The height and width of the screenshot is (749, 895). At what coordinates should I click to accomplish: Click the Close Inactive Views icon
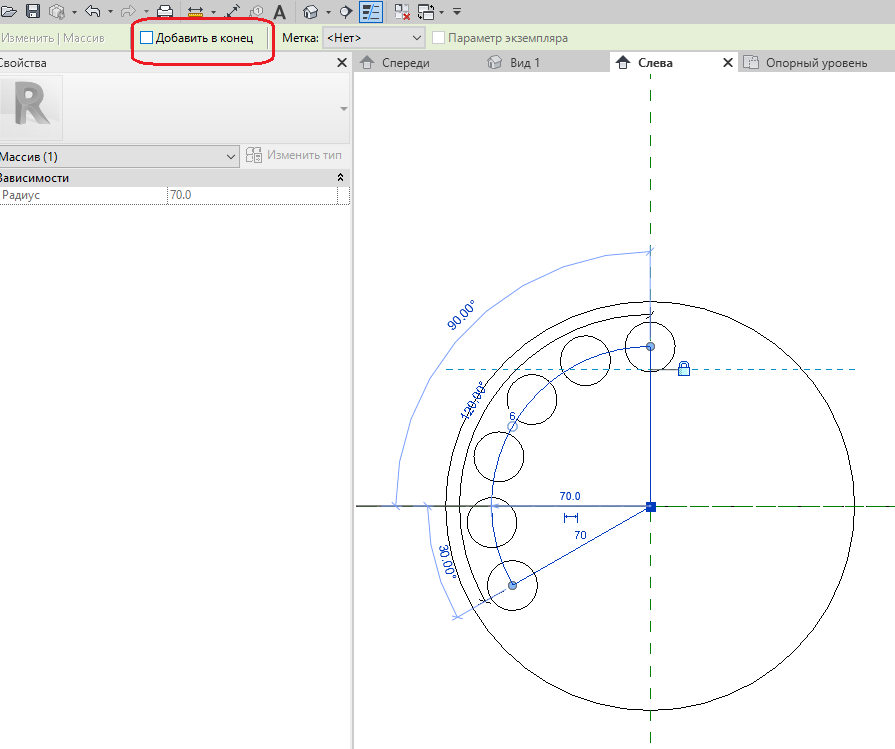(x=402, y=11)
